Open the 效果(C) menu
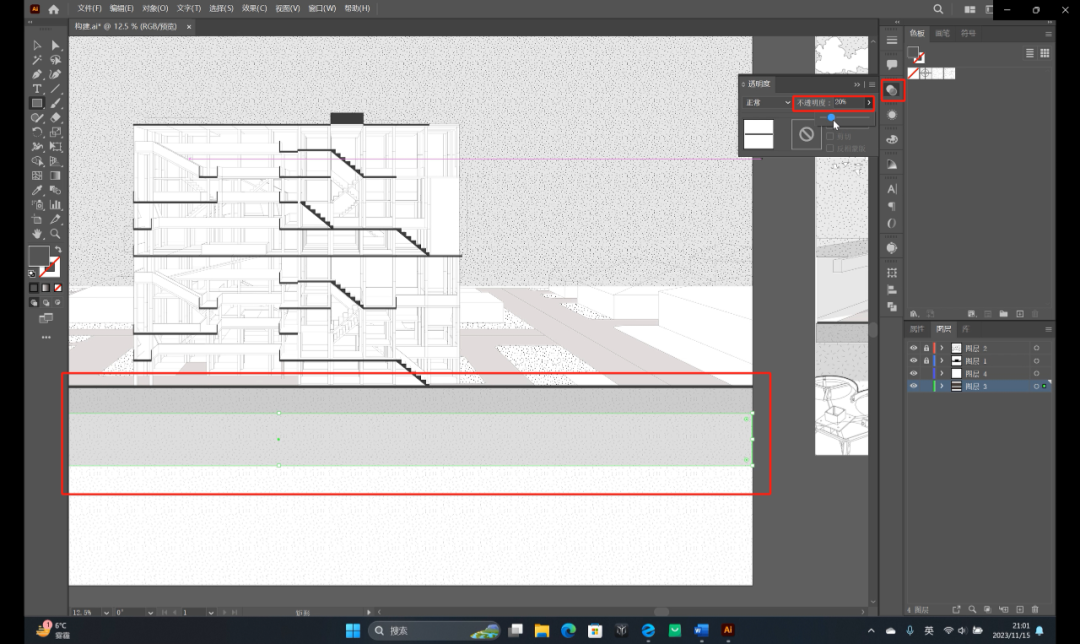 point(254,8)
